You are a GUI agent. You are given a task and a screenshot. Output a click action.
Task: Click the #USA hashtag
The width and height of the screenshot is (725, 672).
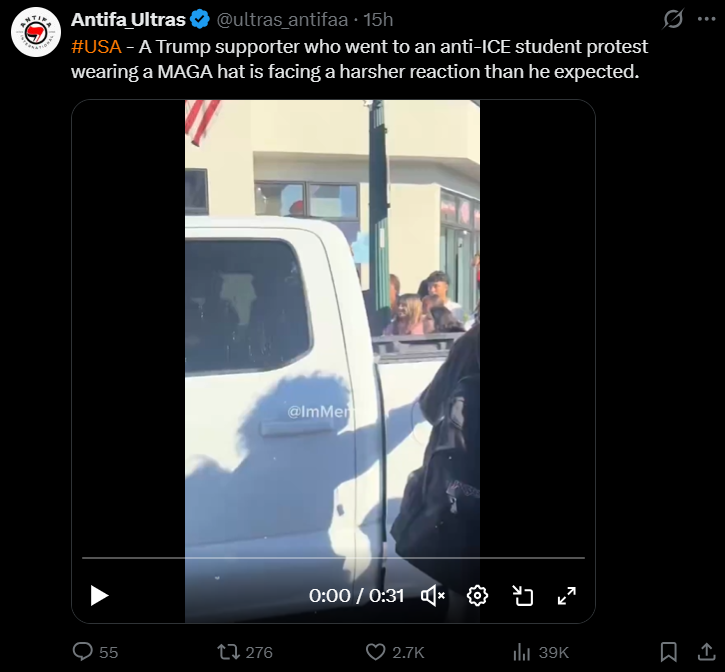click(x=96, y=47)
